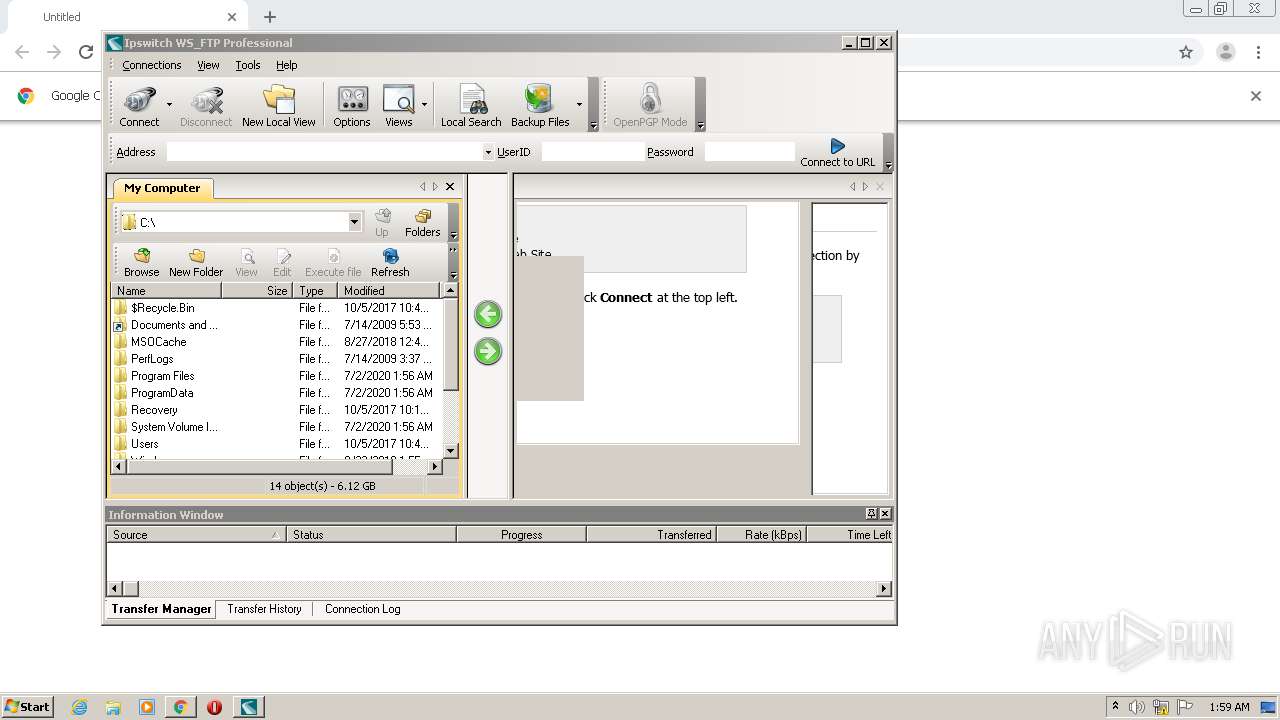Click the Windows Start button
Image resolution: width=1280 pixels, height=720 pixels.
(27, 706)
